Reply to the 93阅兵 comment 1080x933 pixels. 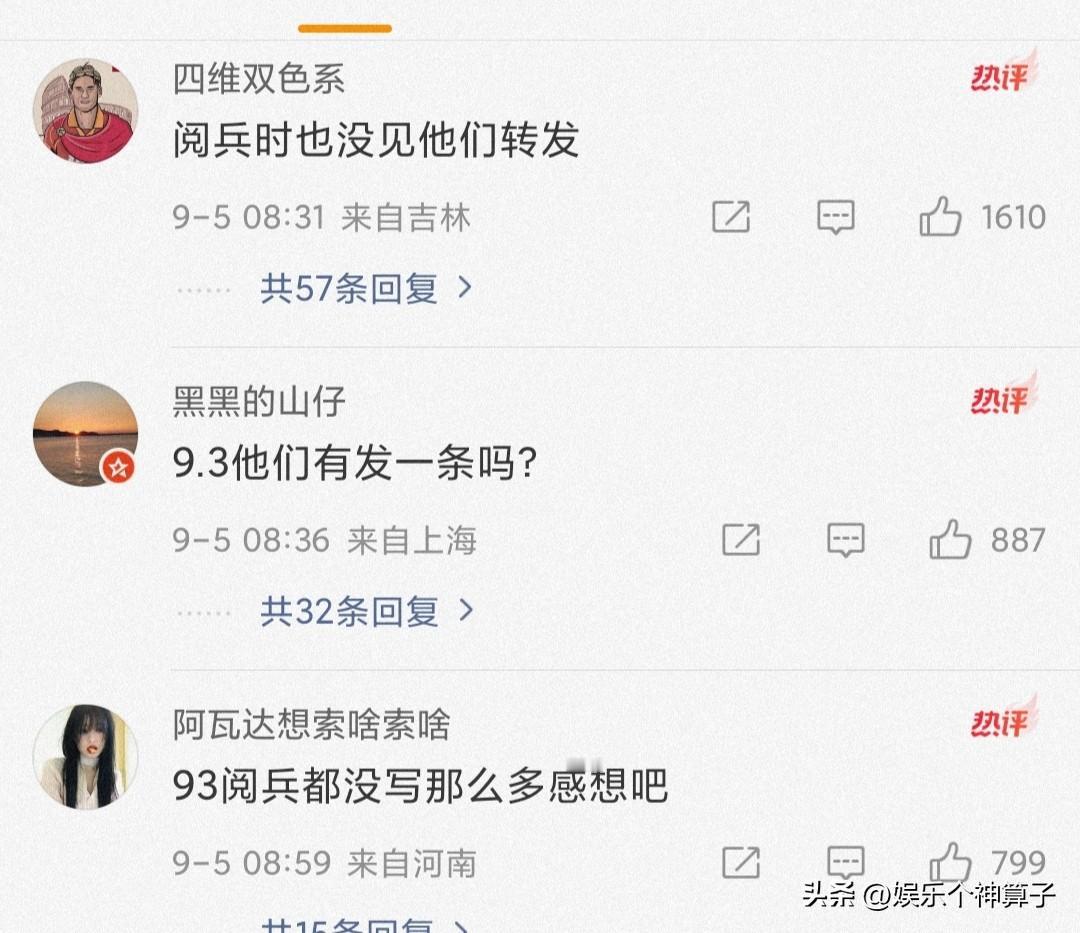[846, 862]
